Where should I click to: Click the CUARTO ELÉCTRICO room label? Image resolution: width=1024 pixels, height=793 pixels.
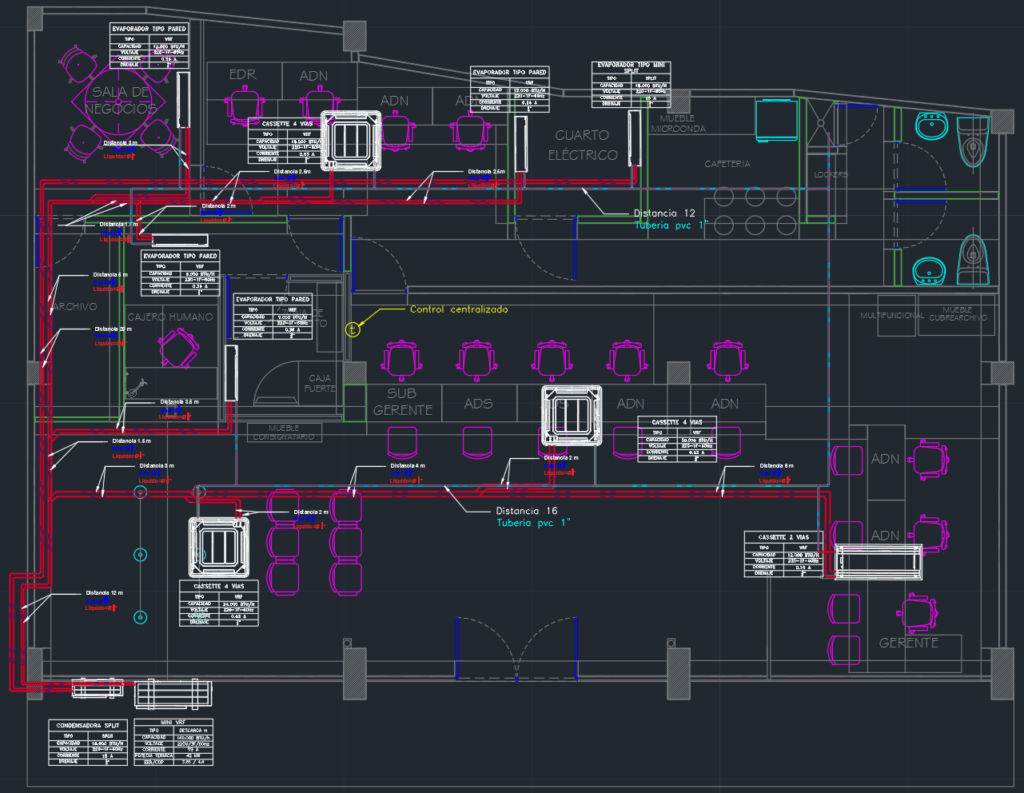(x=586, y=144)
